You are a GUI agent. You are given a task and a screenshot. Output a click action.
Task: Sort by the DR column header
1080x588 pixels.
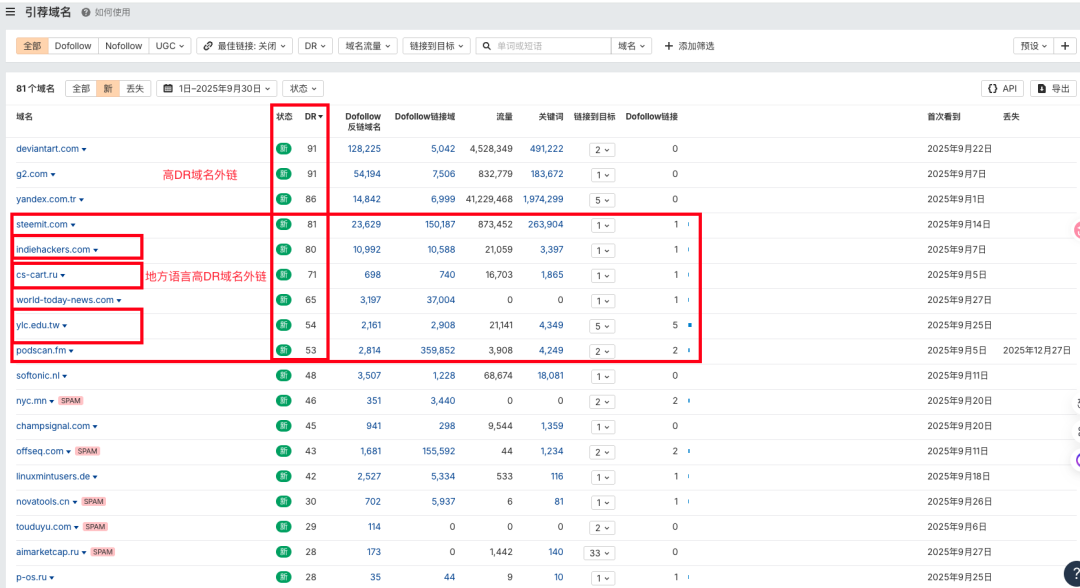(x=313, y=117)
